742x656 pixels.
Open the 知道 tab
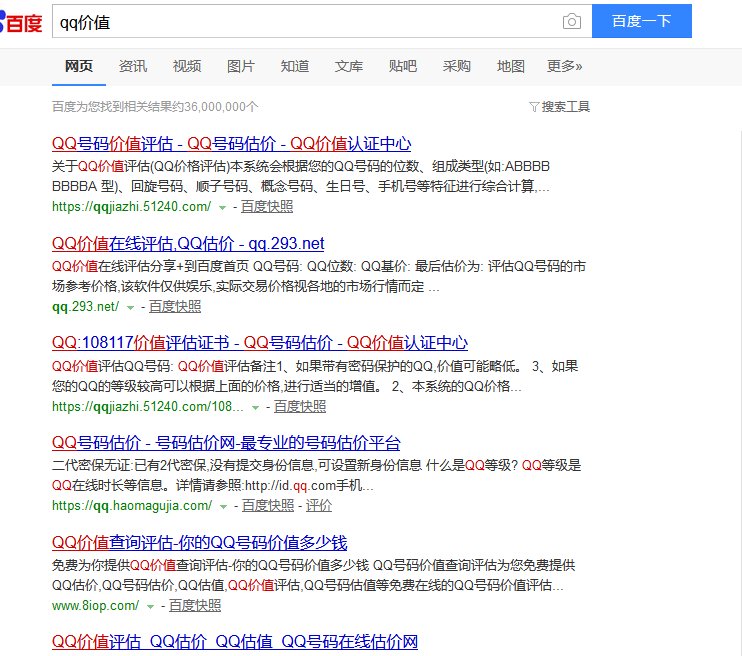point(295,66)
